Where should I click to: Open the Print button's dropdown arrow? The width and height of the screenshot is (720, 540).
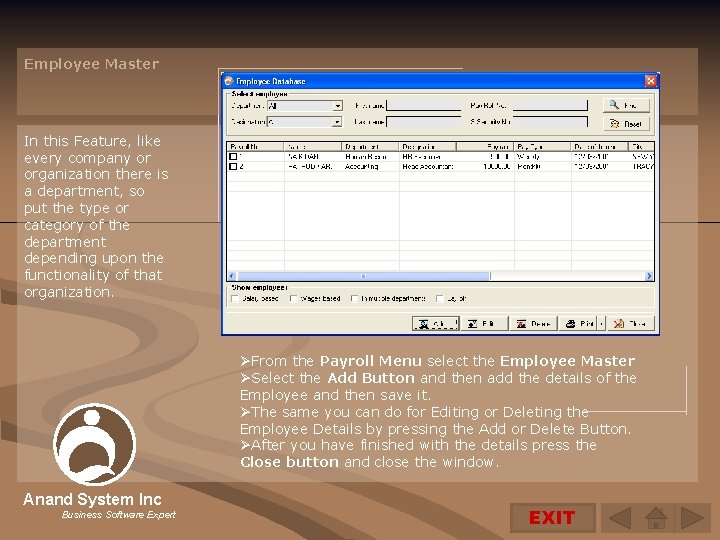tap(602, 323)
